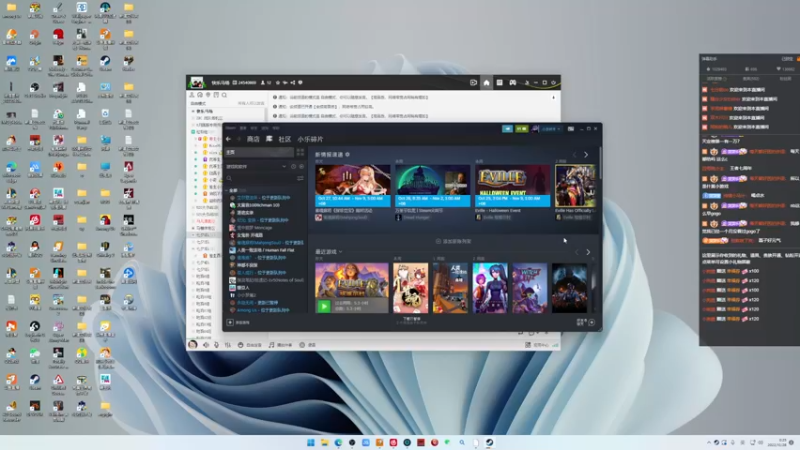Image resolution: width=800 pixels, height=450 pixels.
Task: Switch the Steam library to grid view
Action: click(x=300, y=152)
